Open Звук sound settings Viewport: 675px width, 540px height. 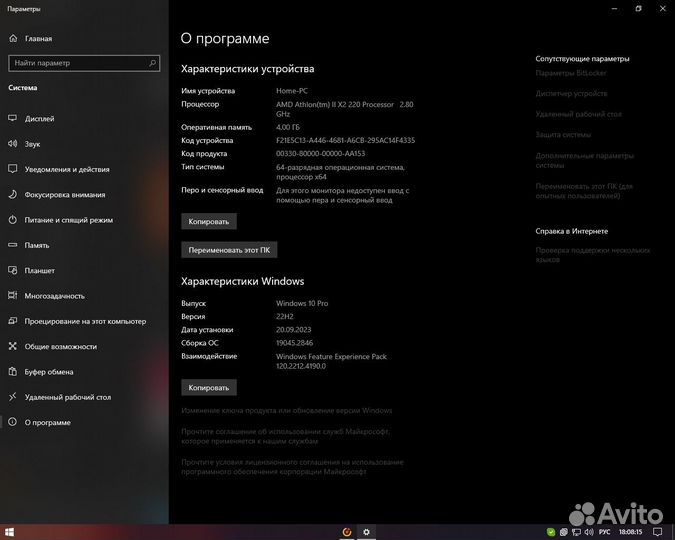pyautogui.click(x=25, y=144)
